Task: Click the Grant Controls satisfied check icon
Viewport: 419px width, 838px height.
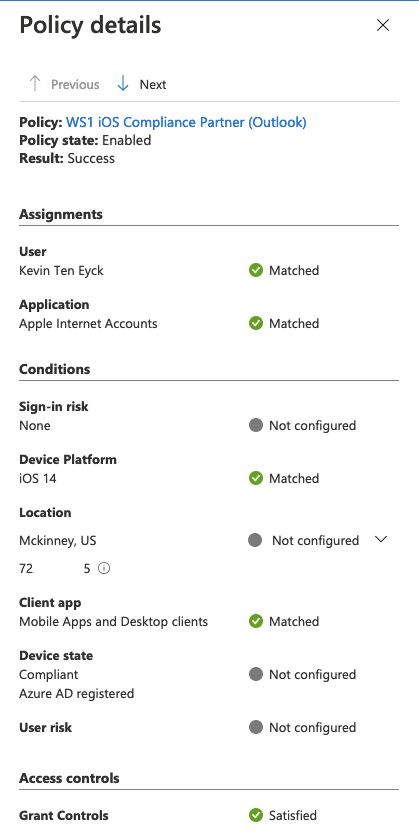Action: pos(256,816)
